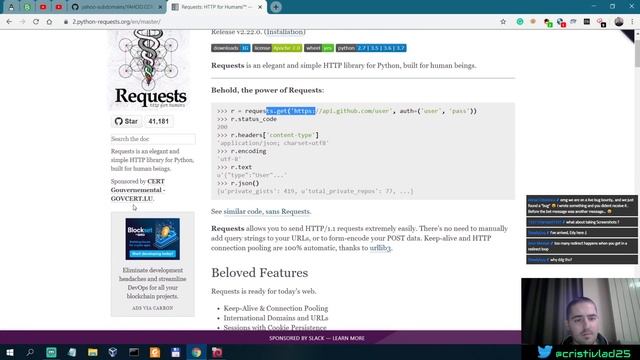Switch to the pinned green circle tab
Viewport: 640px width, 360px height.
point(27,7)
